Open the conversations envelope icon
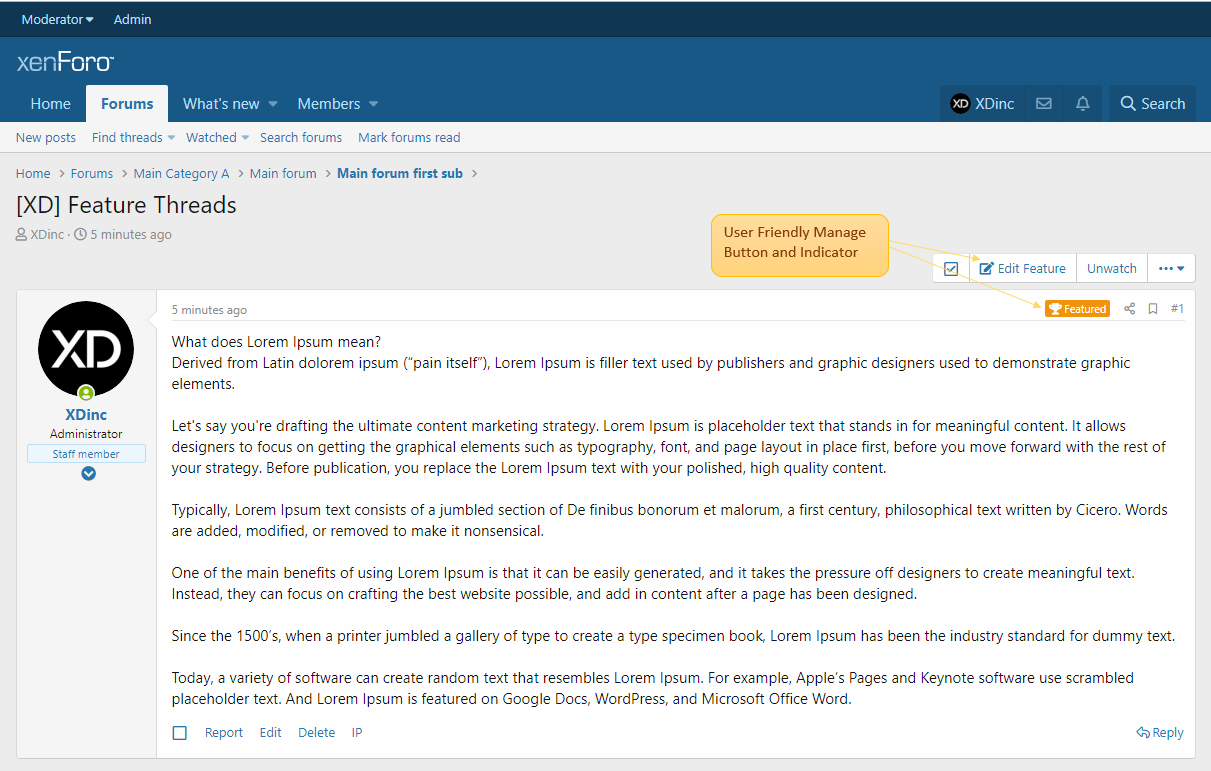1211x771 pixels. click(1043, 104)
